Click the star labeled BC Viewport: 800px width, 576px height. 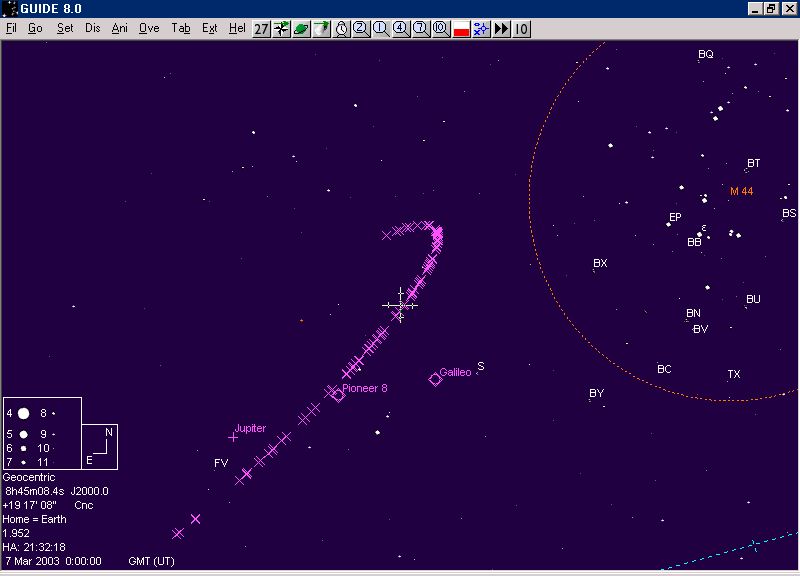pos(664,369)
